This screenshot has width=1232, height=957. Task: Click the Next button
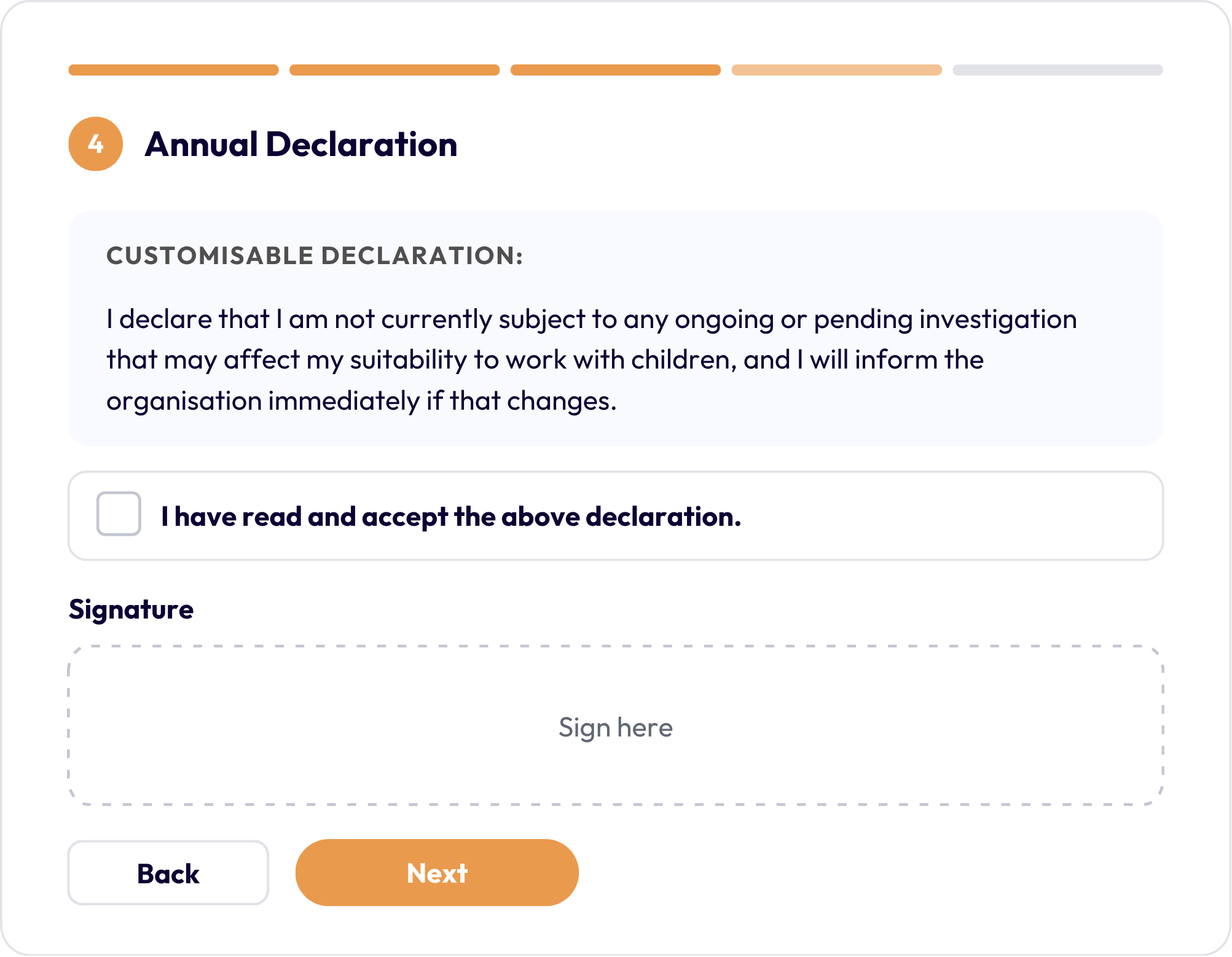click(437, 872)
